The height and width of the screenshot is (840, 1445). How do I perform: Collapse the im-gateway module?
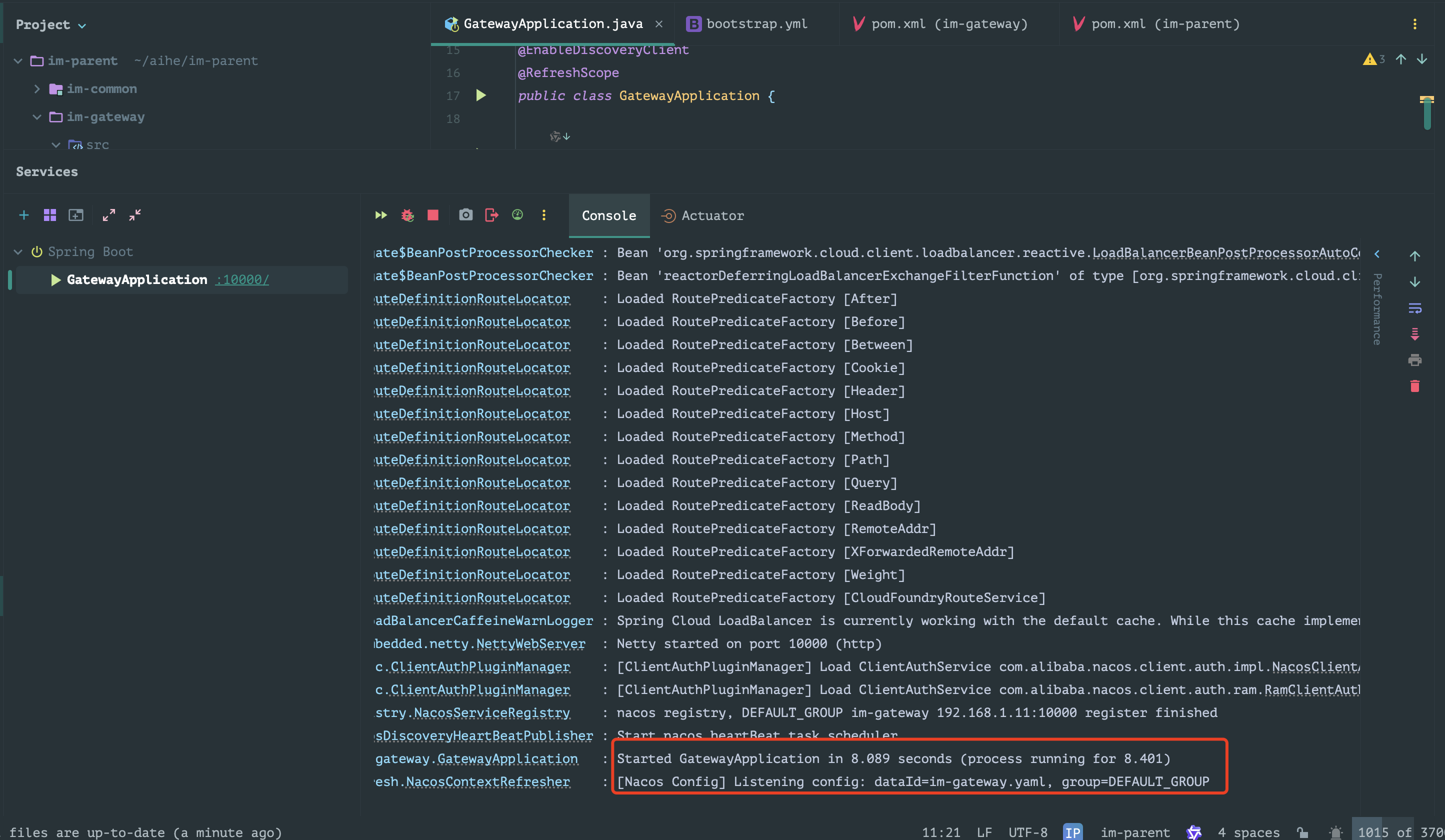tap(37, 117)
